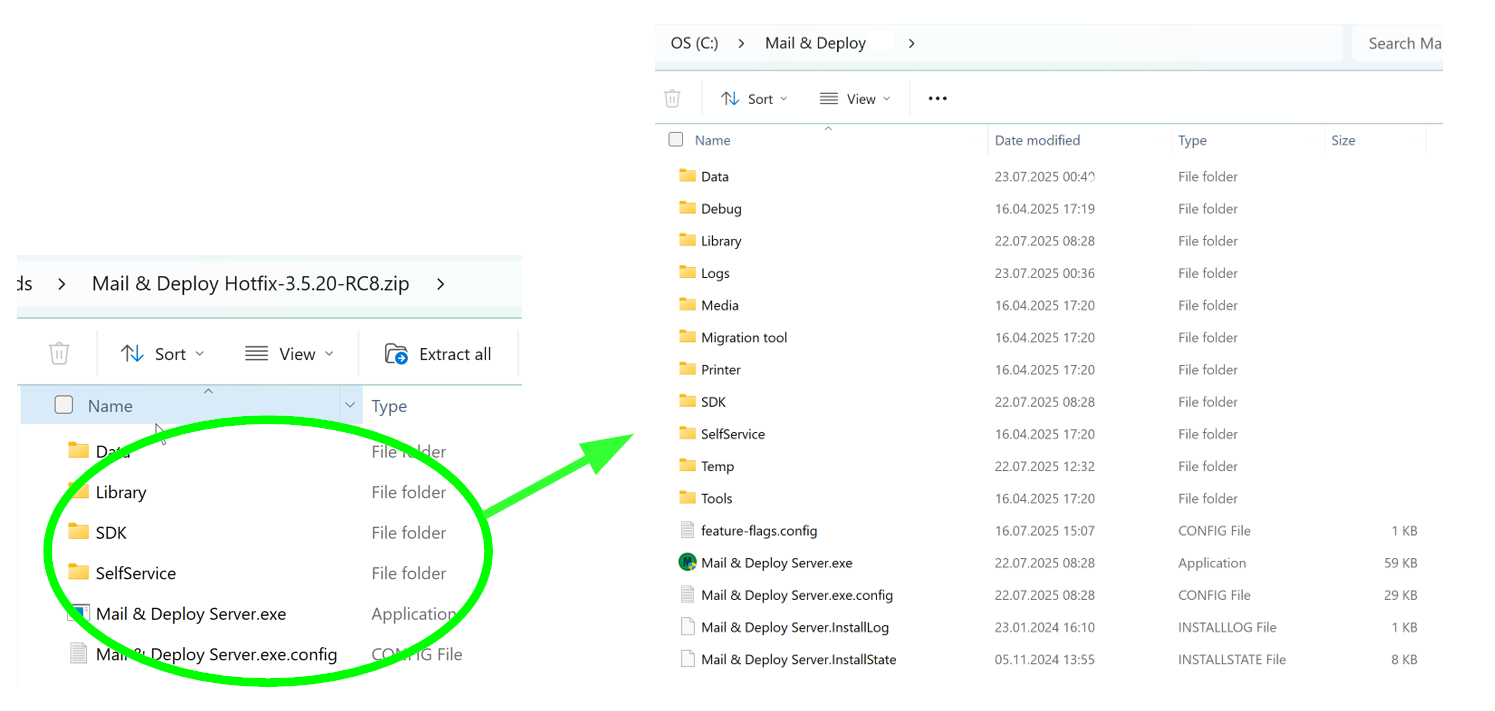Image resolution: width=1495 pixels, height=711 pixels.
Task: Select the Migration tool folder icon
Action: (687, 338)
